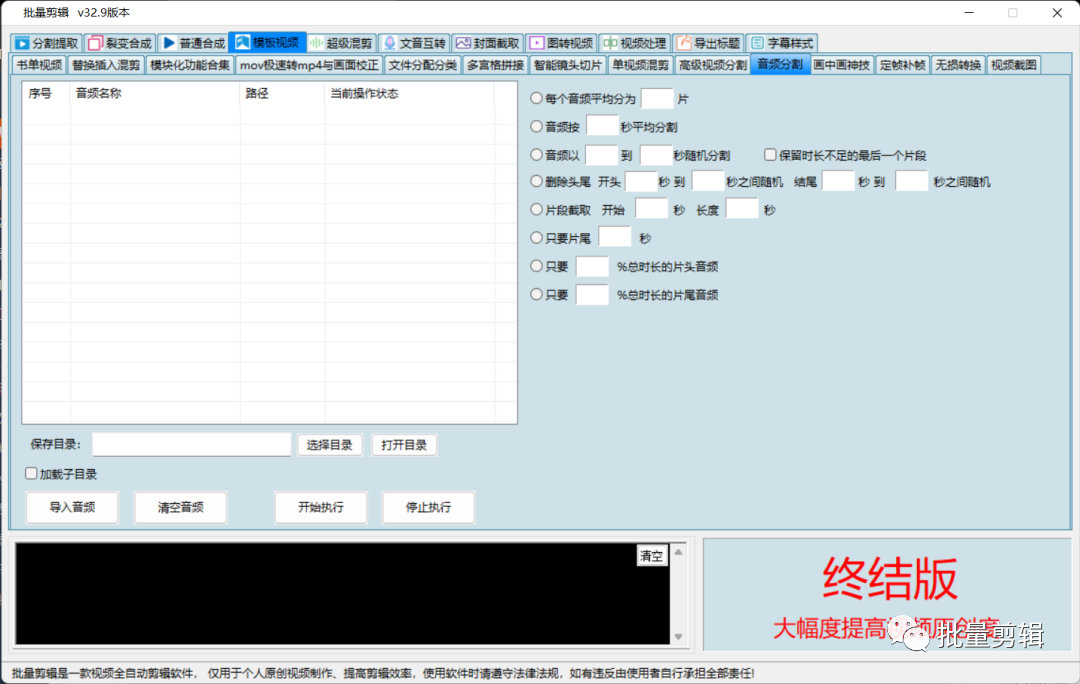The image size is (1080, 684).
Task: Click the 选择目录 button
Action: click(x=329, y=445)
